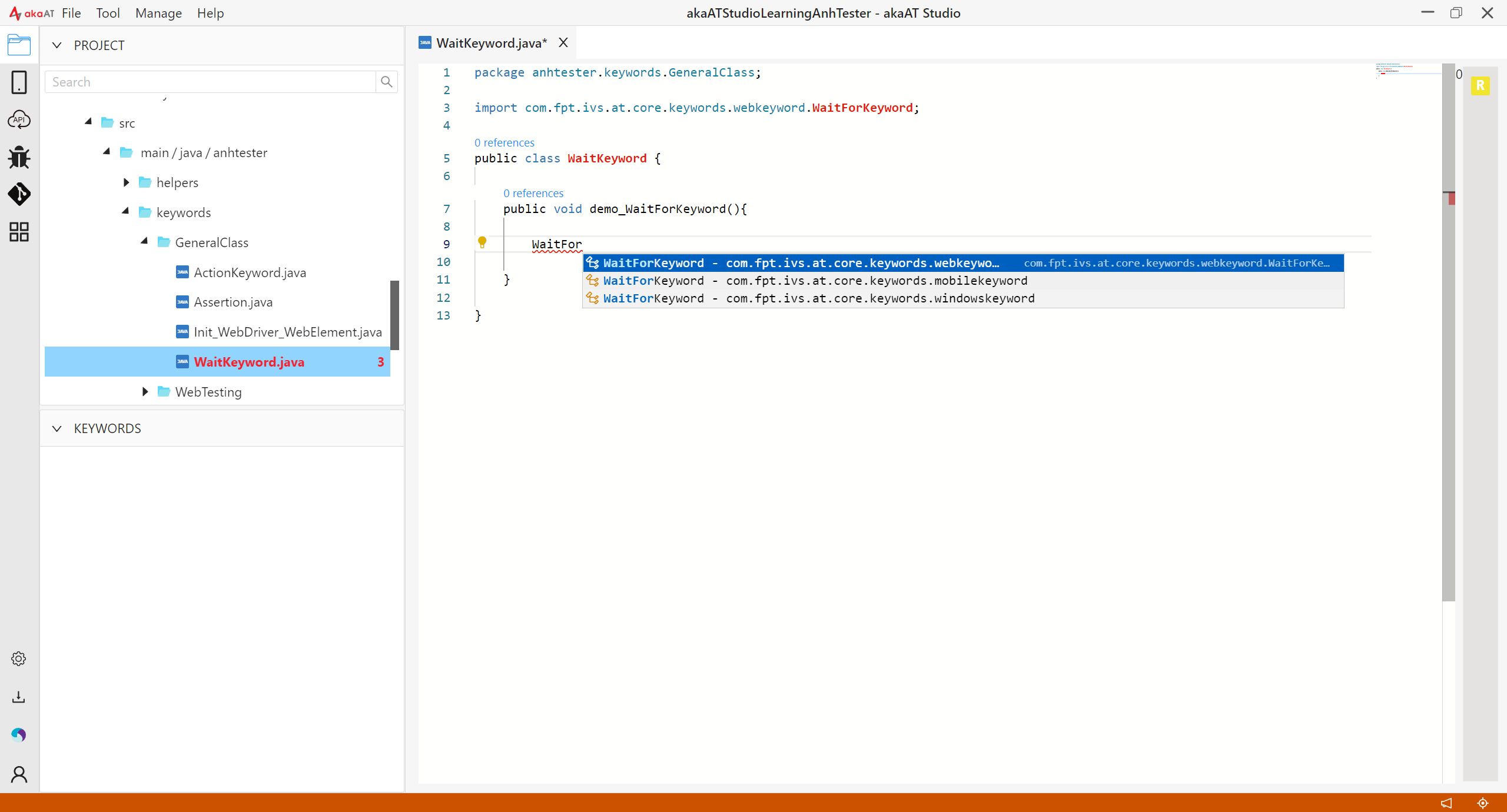Open the user account icon
1507x812 pixels.
pos(19,774)
